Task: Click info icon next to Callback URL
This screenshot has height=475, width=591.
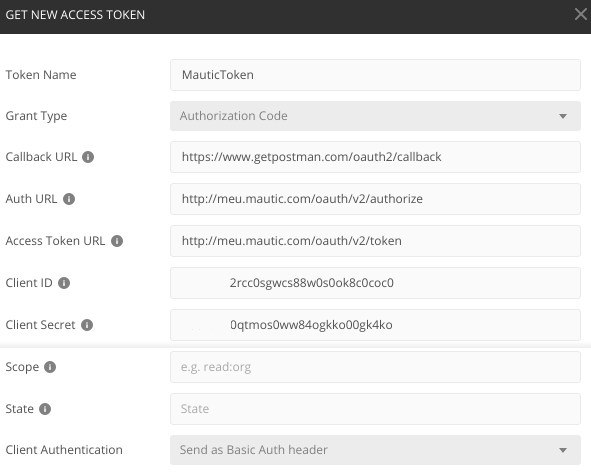Action: click(x=88, y=157)
